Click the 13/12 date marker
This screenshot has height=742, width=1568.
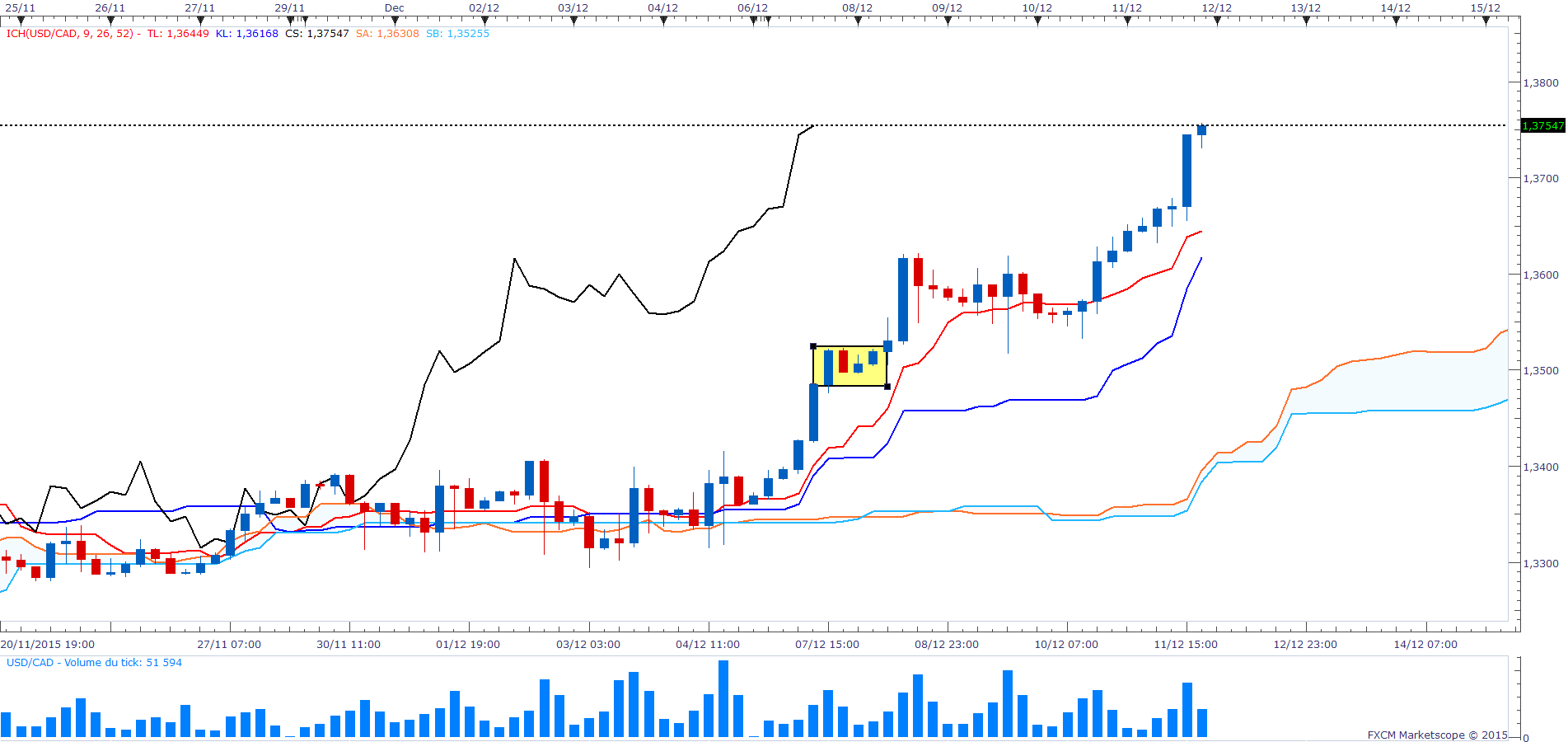pyautogui.click(x=1306, y=8)
